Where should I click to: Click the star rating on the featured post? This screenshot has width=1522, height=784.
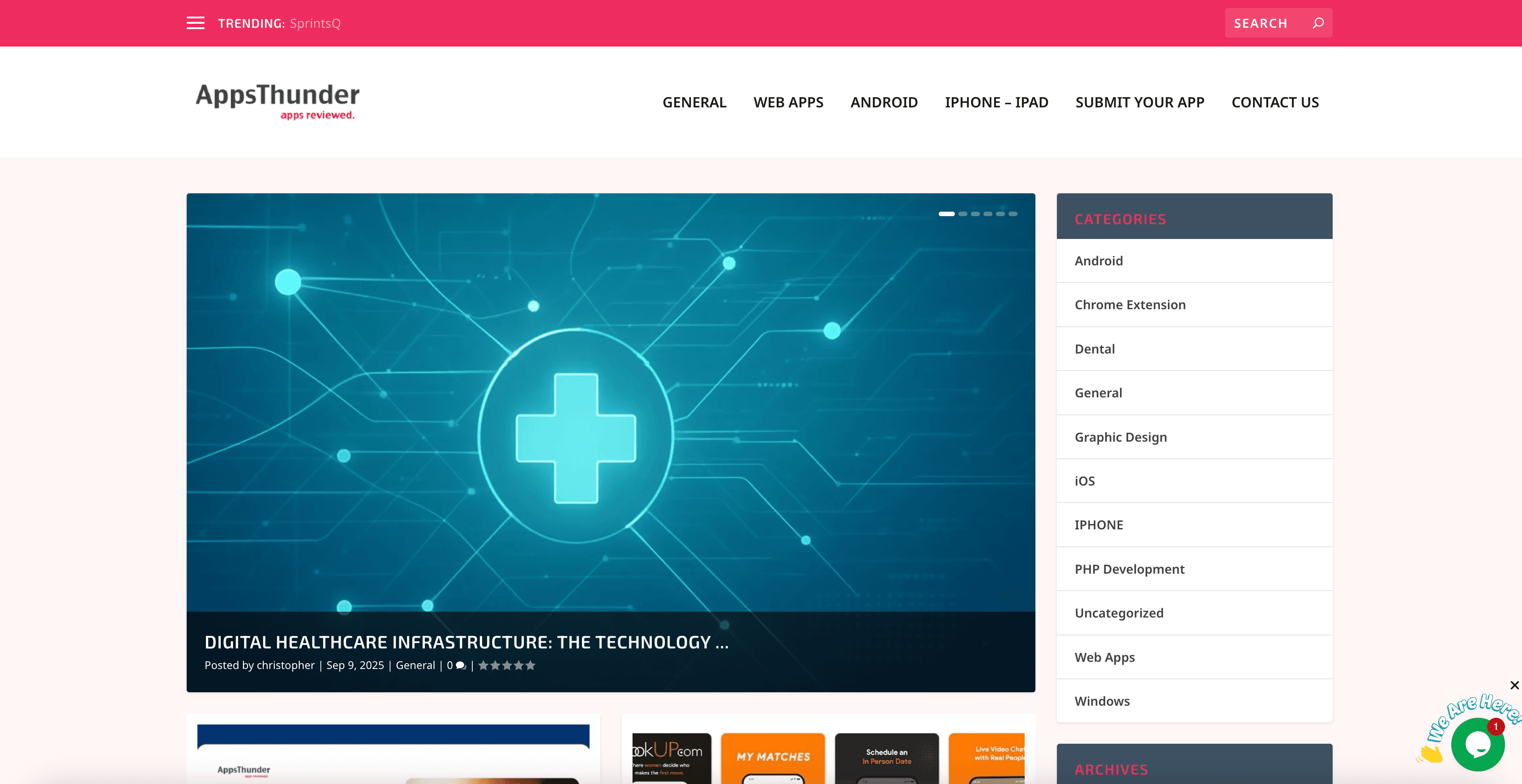coord(507,665)
